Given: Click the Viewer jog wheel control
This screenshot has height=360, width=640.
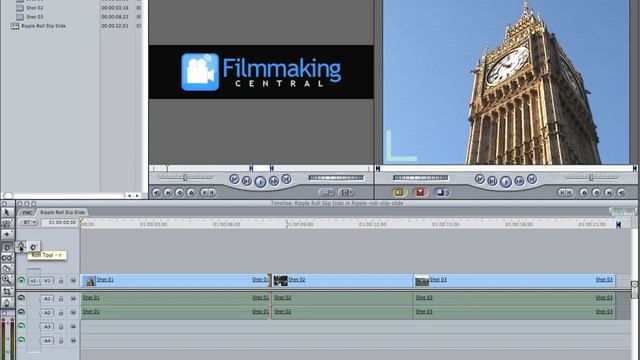Looking at the screenshot, I should (x=336, y=178).
